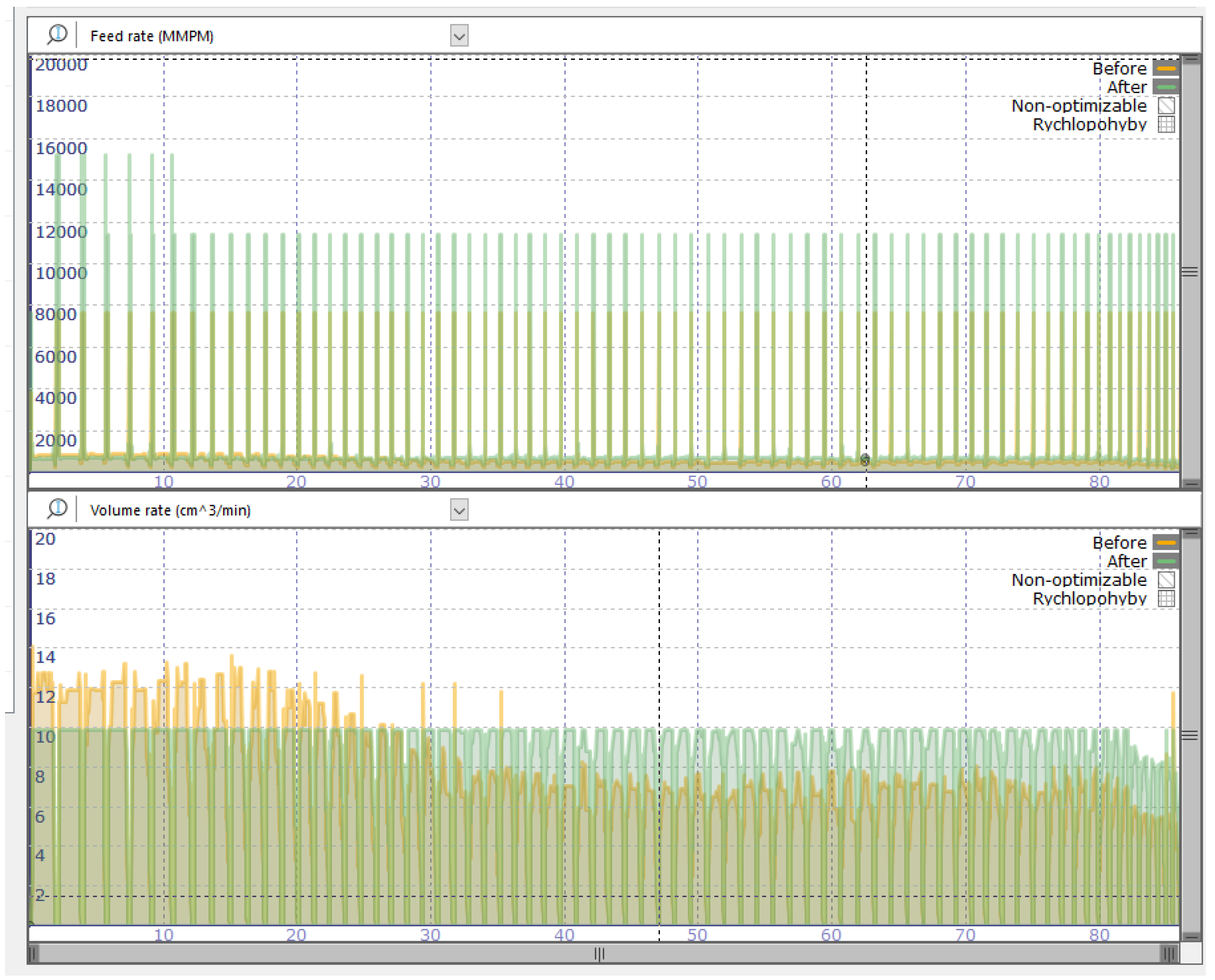Open the Volume rate (cm^3/min) dropdown

click(459, 510)
